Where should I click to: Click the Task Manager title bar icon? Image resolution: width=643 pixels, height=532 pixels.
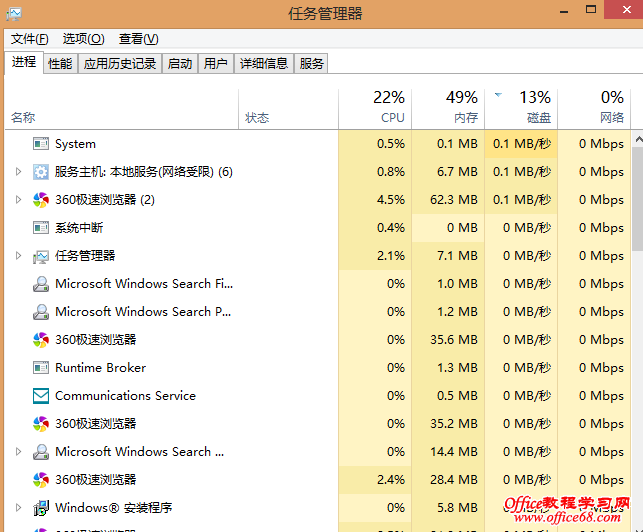pos(14,14)
